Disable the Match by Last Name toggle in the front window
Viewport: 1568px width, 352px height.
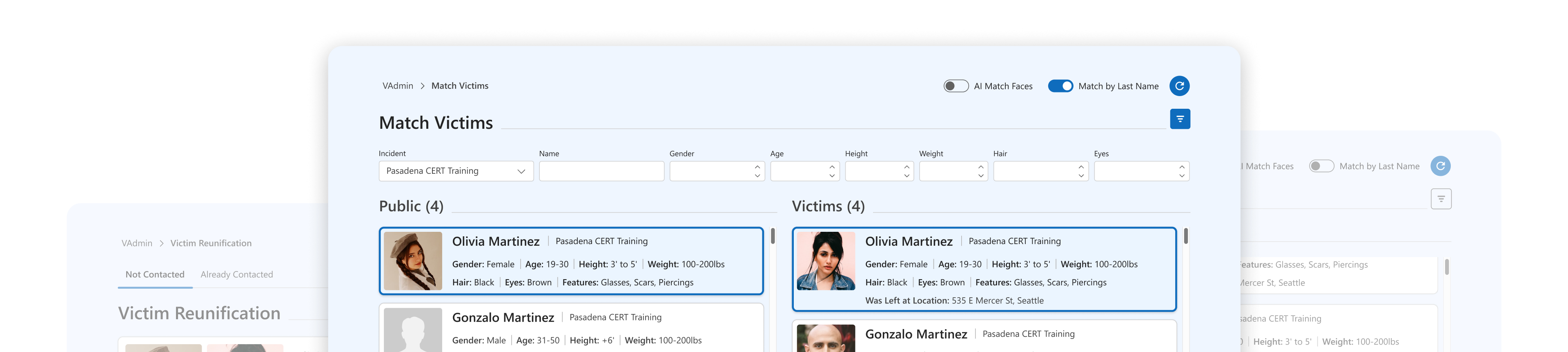click(1060, 86)
